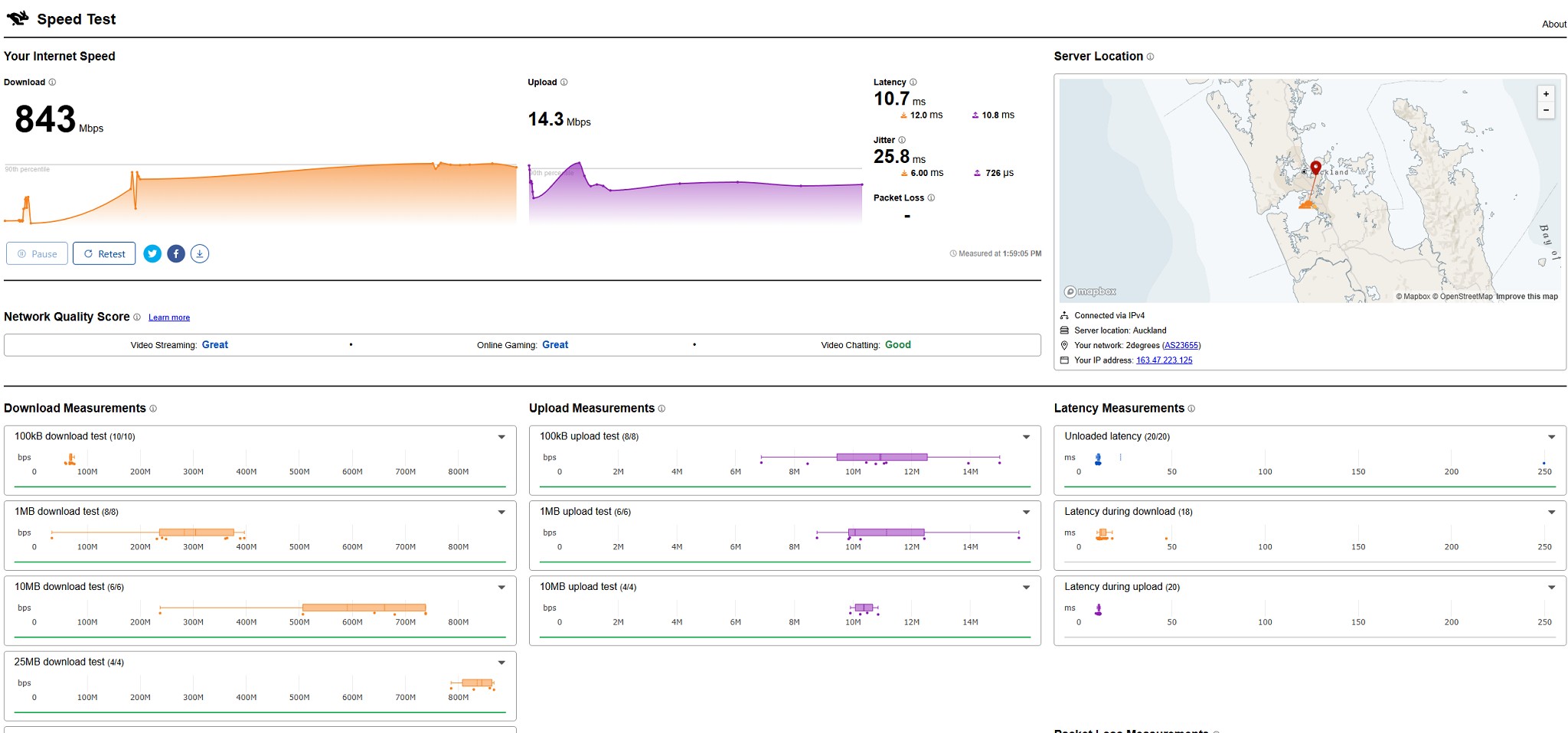Viewport: 1568px width, 733px height.
Task: Expand the Unloaded latency panel
Action: click(x=1551, y=437)
